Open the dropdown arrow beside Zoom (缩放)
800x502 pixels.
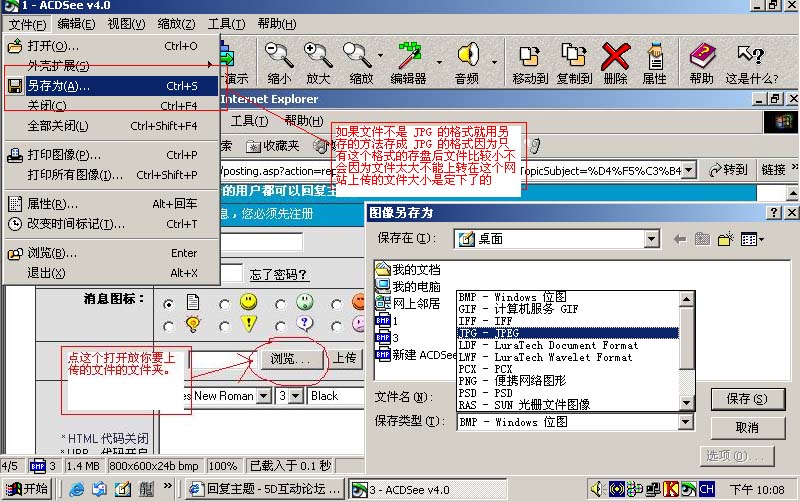[x=380, y=55]
